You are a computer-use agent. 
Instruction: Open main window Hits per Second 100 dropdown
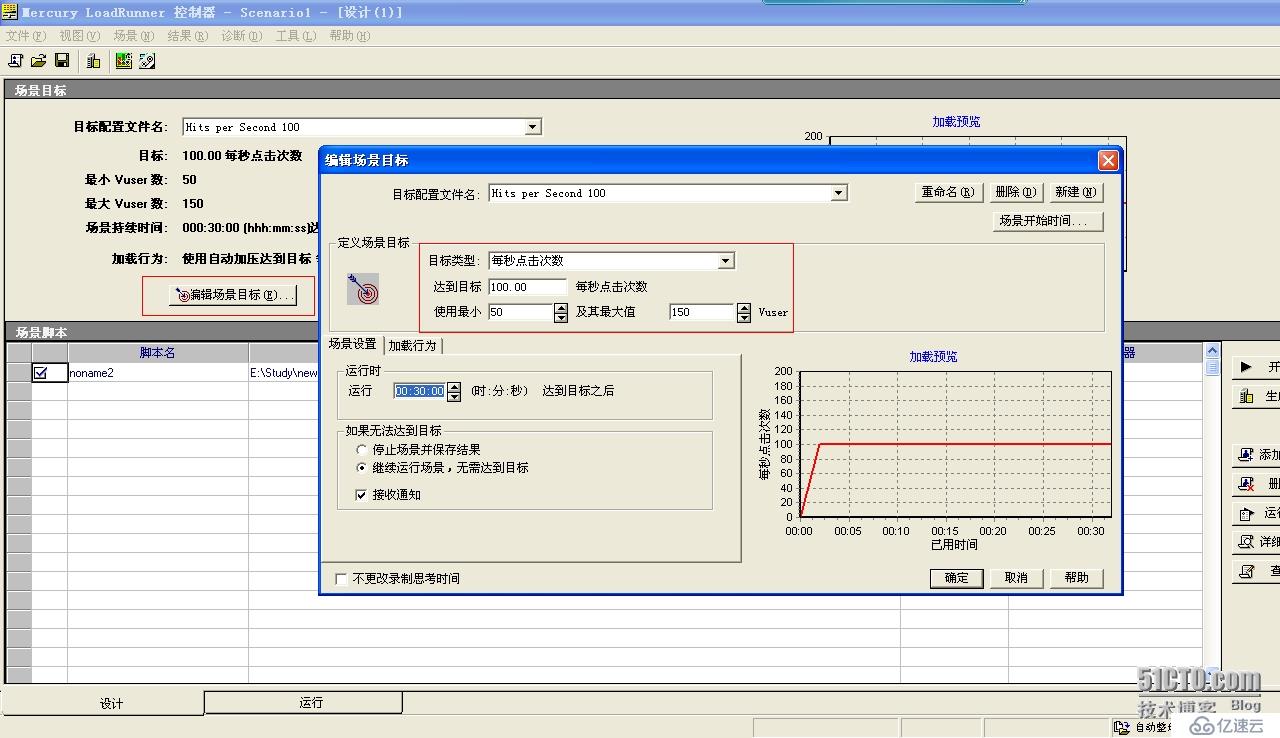point(533,127)
